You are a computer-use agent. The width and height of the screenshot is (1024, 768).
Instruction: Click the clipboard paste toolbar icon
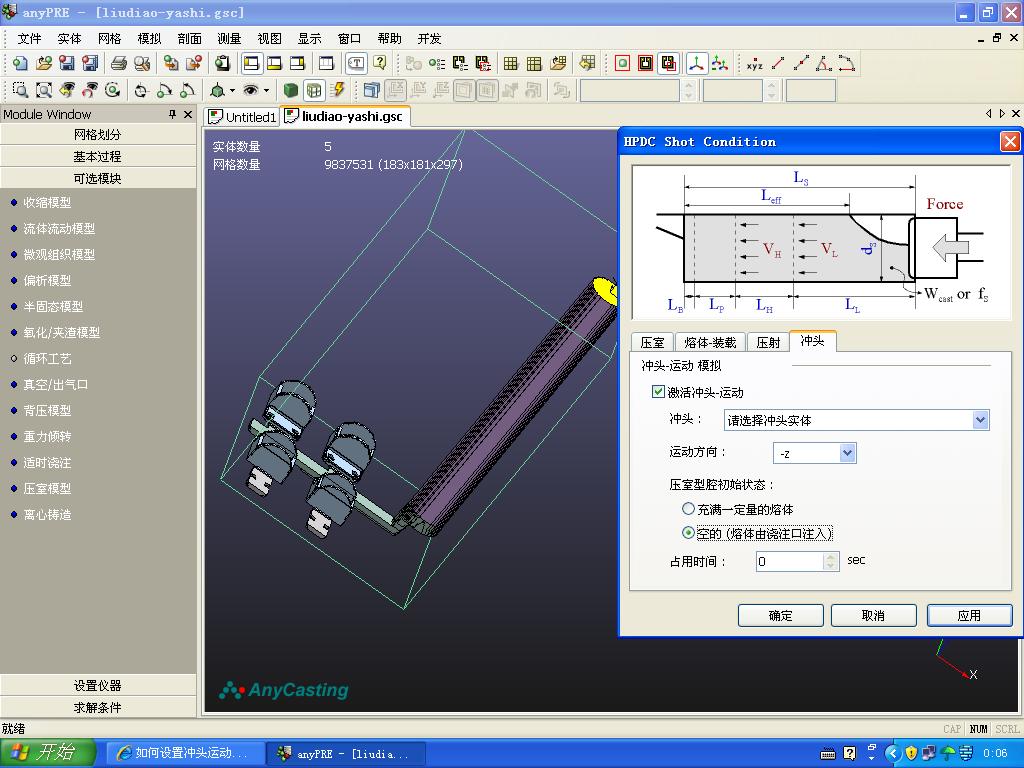point(223,63)
